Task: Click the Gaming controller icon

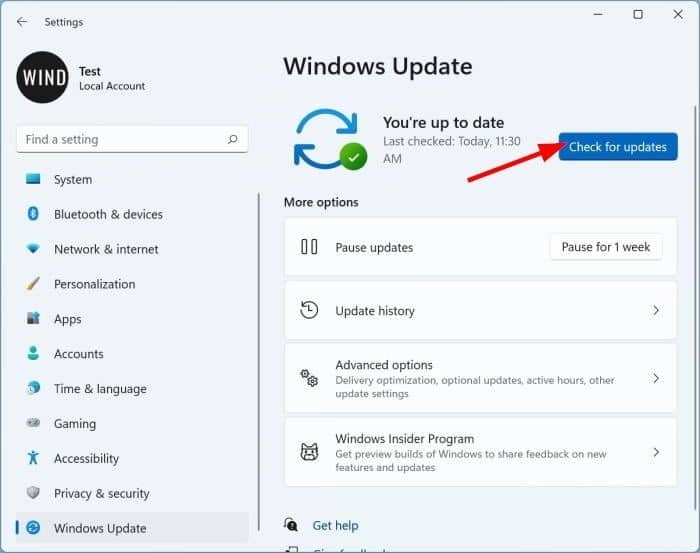Action: 33,423
